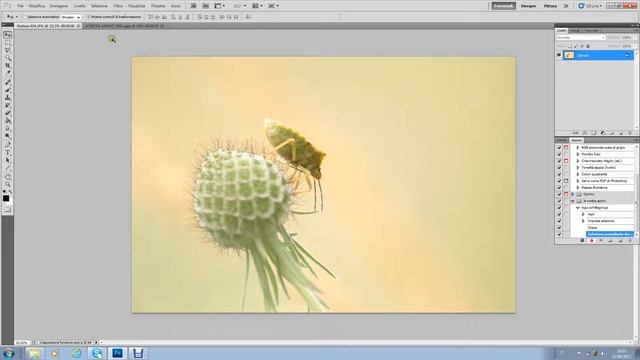Click the foreground color swatch
Viewport: 640px width, 360px height.
coord(6,198)
